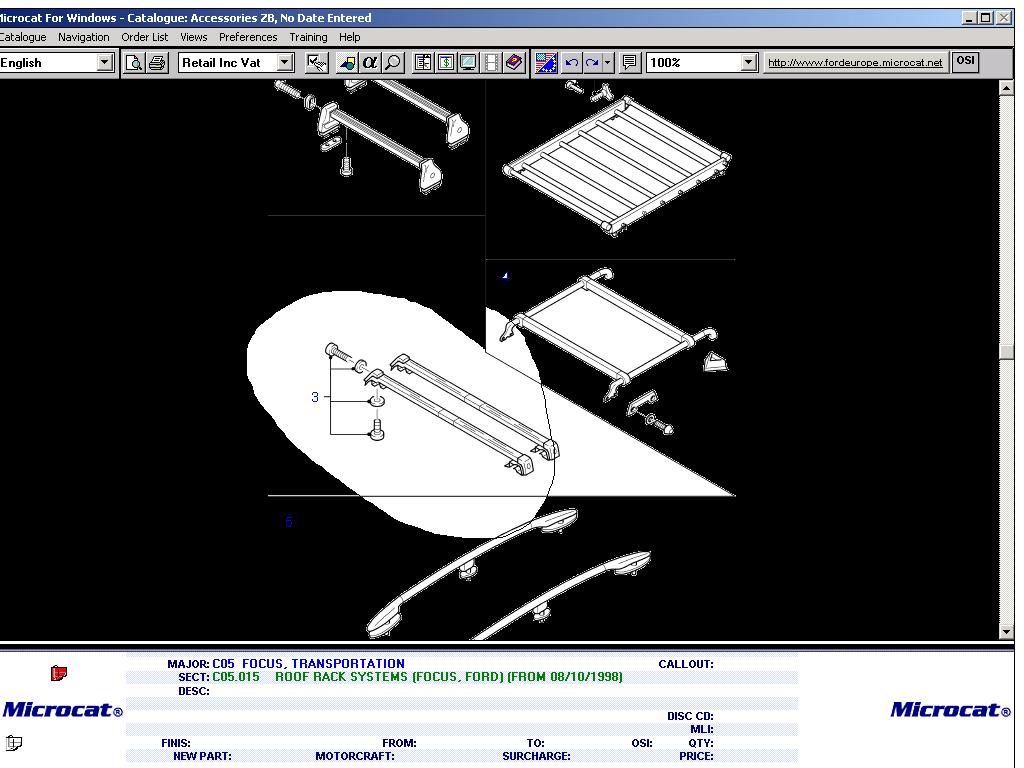The image size is (1024, 768).
Task: Click the magnifying glass search icon
Action: coord(393,63)
